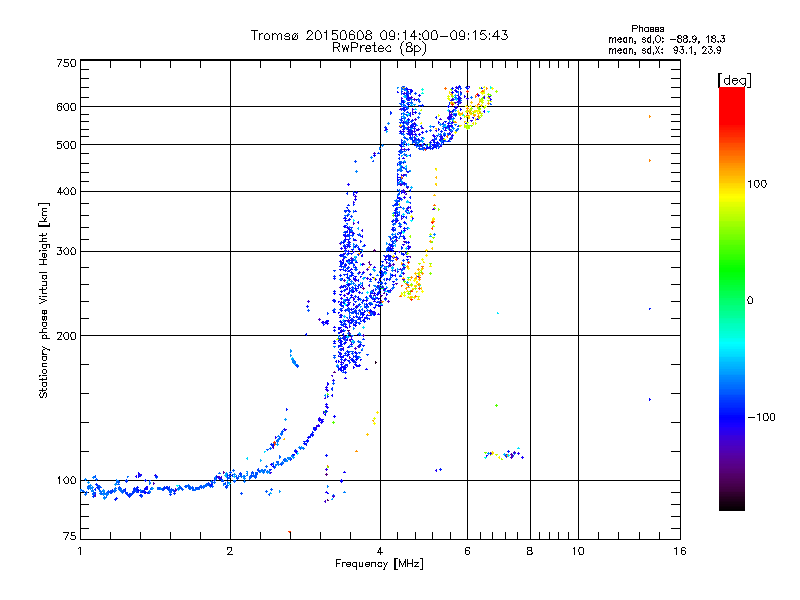Viewport: 800px width, 600px height.
Task: Click the y-axis tick label '600'
Action: pyautogui.click(x=66, y=107)
